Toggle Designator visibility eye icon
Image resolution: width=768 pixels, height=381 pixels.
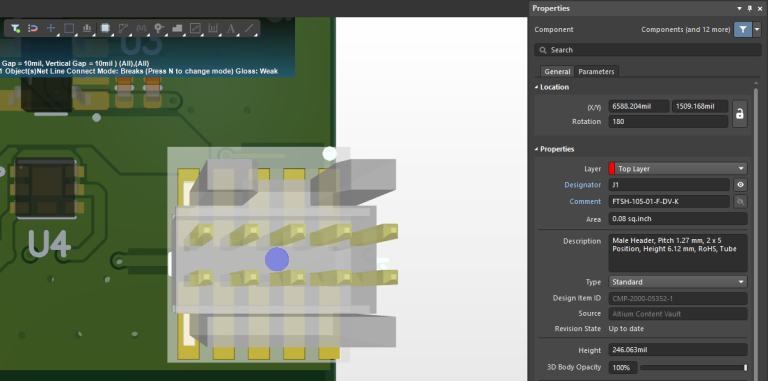[740, 185]
